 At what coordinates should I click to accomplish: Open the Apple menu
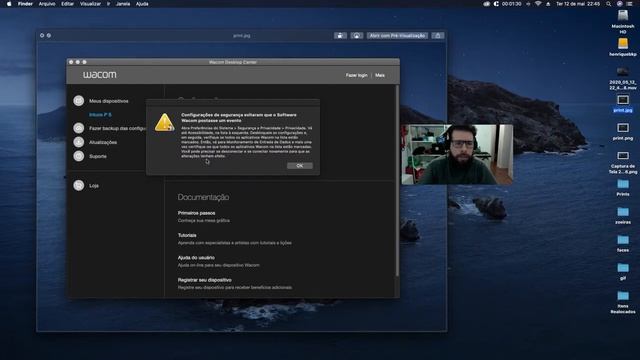[x=9, y=4]
